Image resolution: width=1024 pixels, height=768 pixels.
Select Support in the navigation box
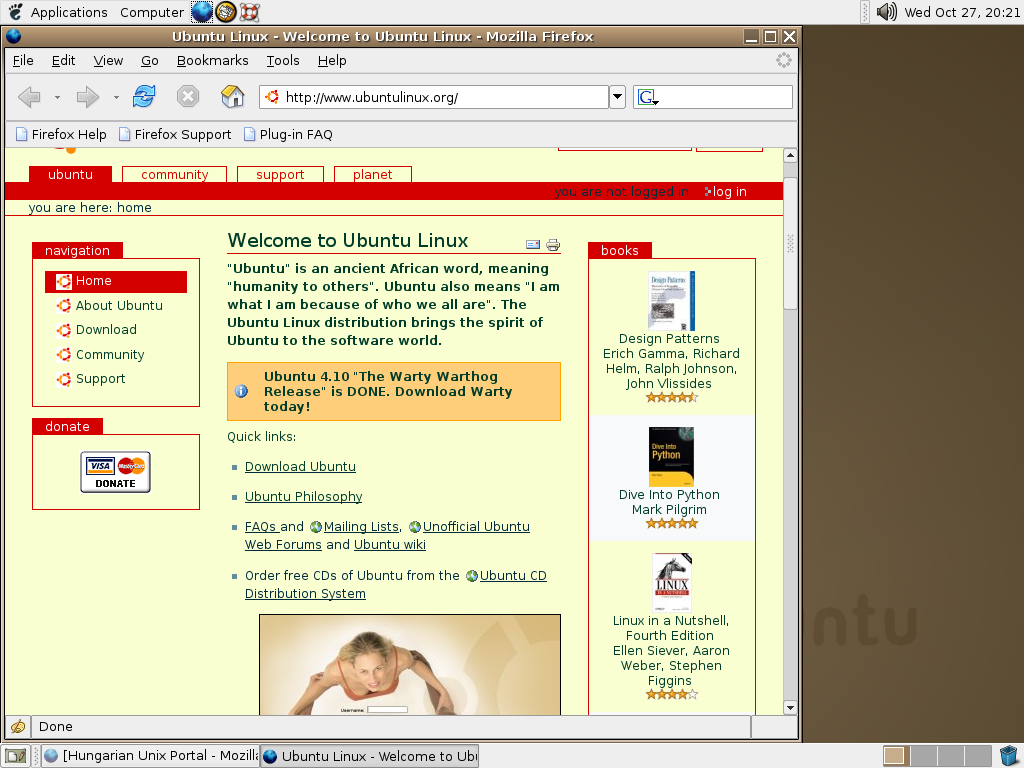coord(101,379)
